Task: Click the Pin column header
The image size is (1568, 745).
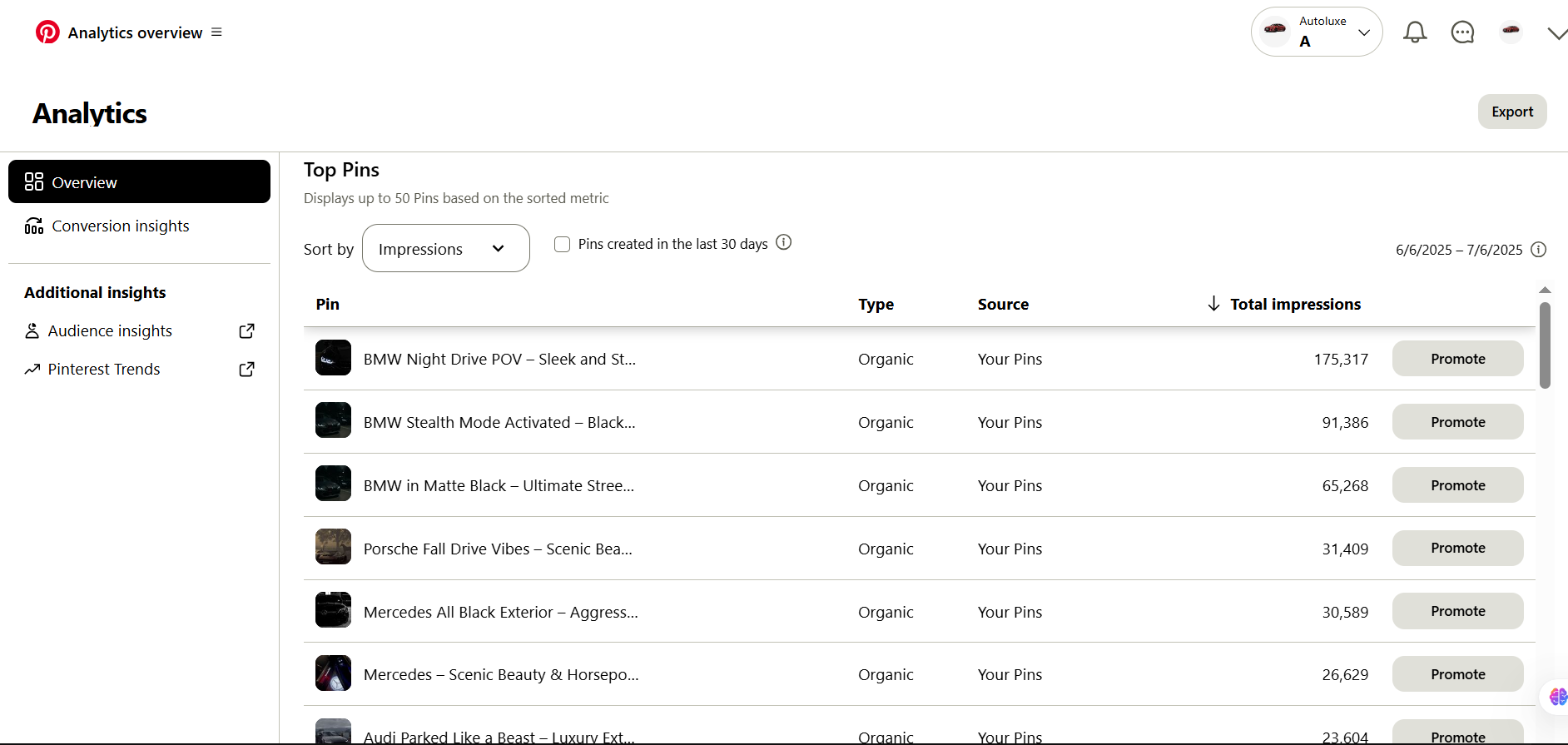Action: point(328,304)
